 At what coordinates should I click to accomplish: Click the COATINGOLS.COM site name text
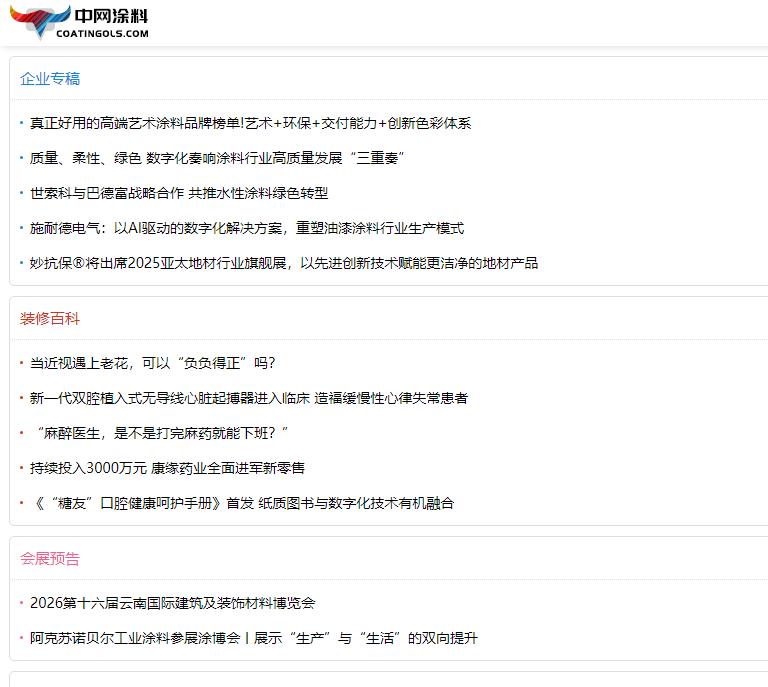(110, 33)
